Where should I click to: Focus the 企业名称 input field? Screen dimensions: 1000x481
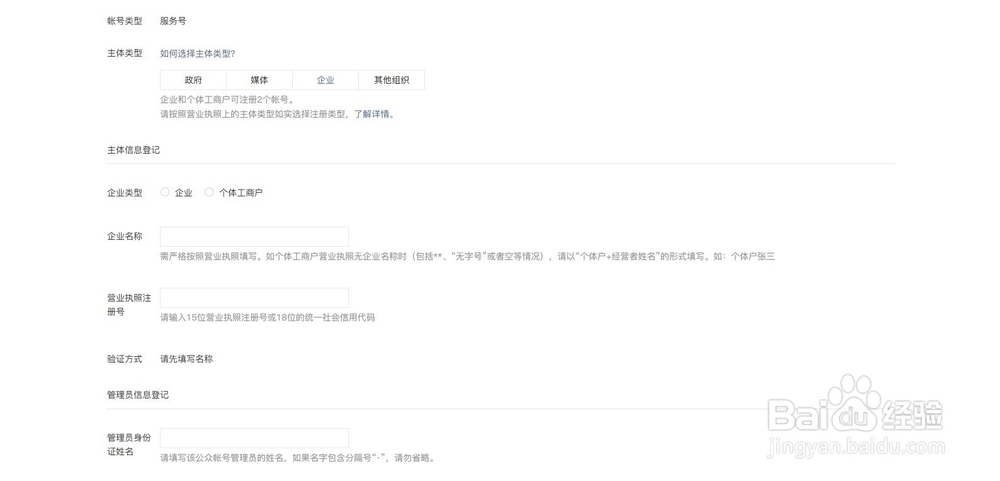pos(254,237)
